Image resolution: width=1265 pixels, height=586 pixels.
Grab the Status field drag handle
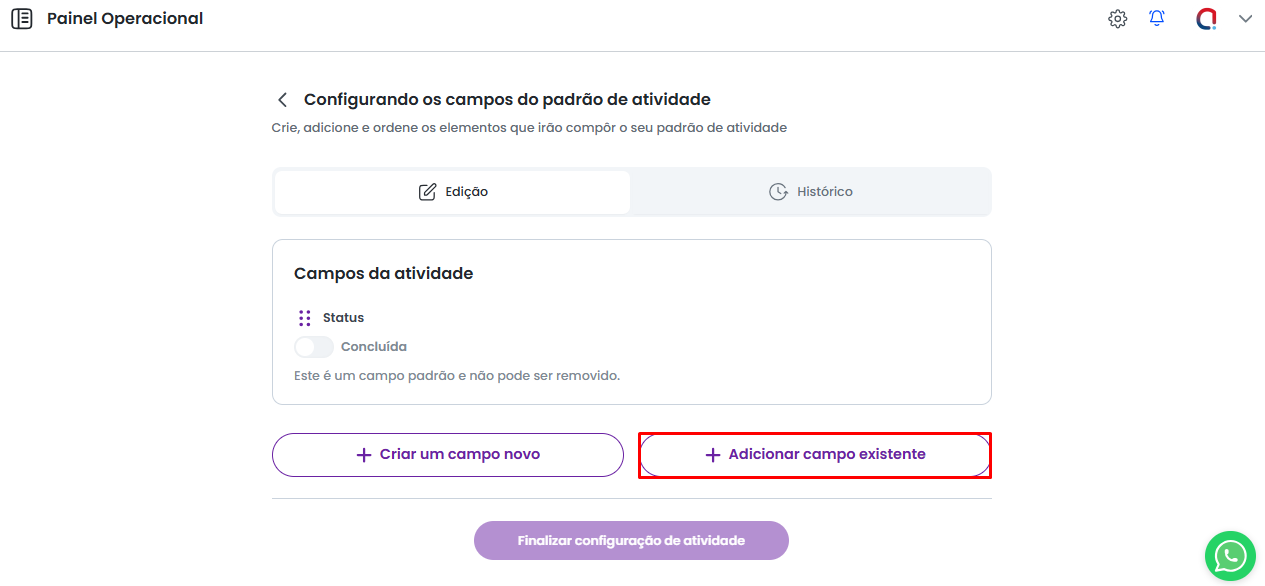click(x=305, y=318)
